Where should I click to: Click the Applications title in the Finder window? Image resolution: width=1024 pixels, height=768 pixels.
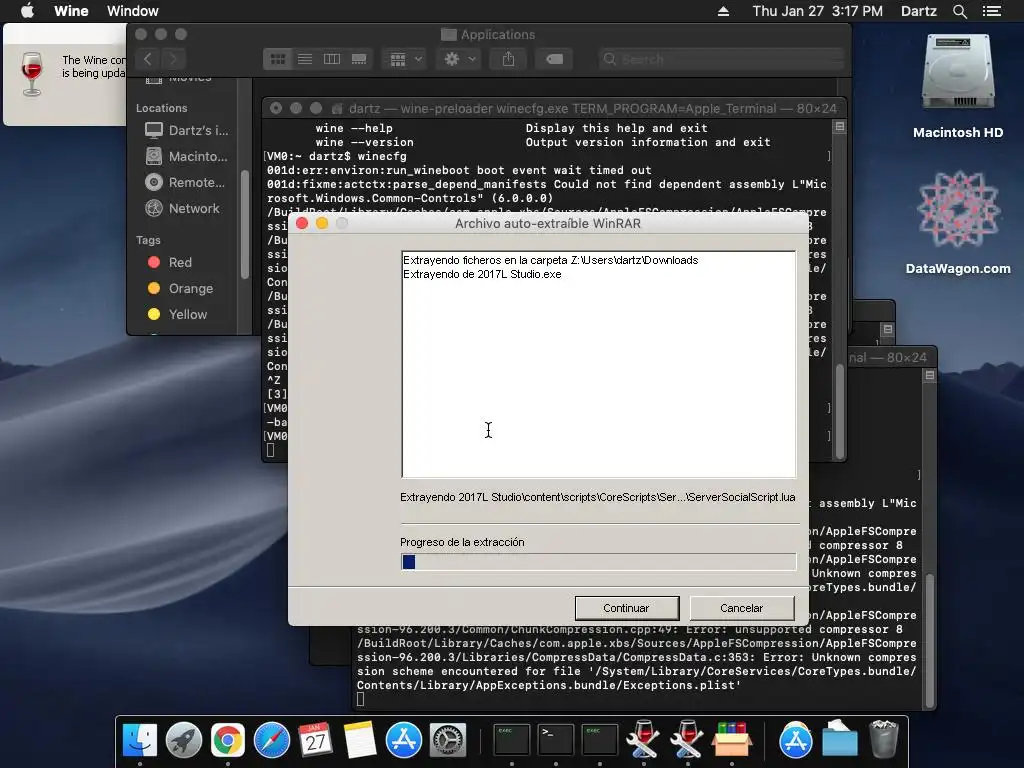(x=498, y=35)
